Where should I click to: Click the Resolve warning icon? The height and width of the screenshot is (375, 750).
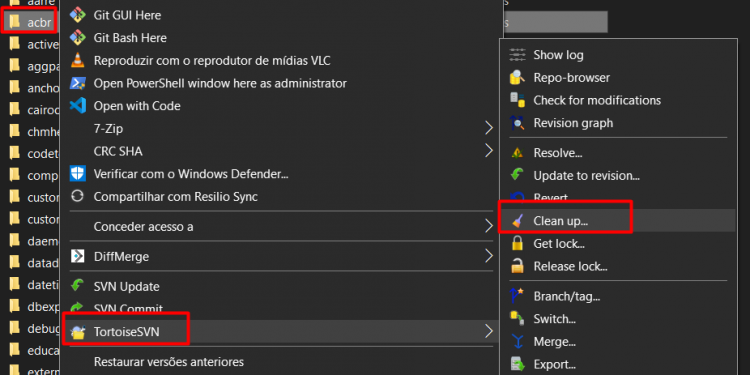coord(518,153)
